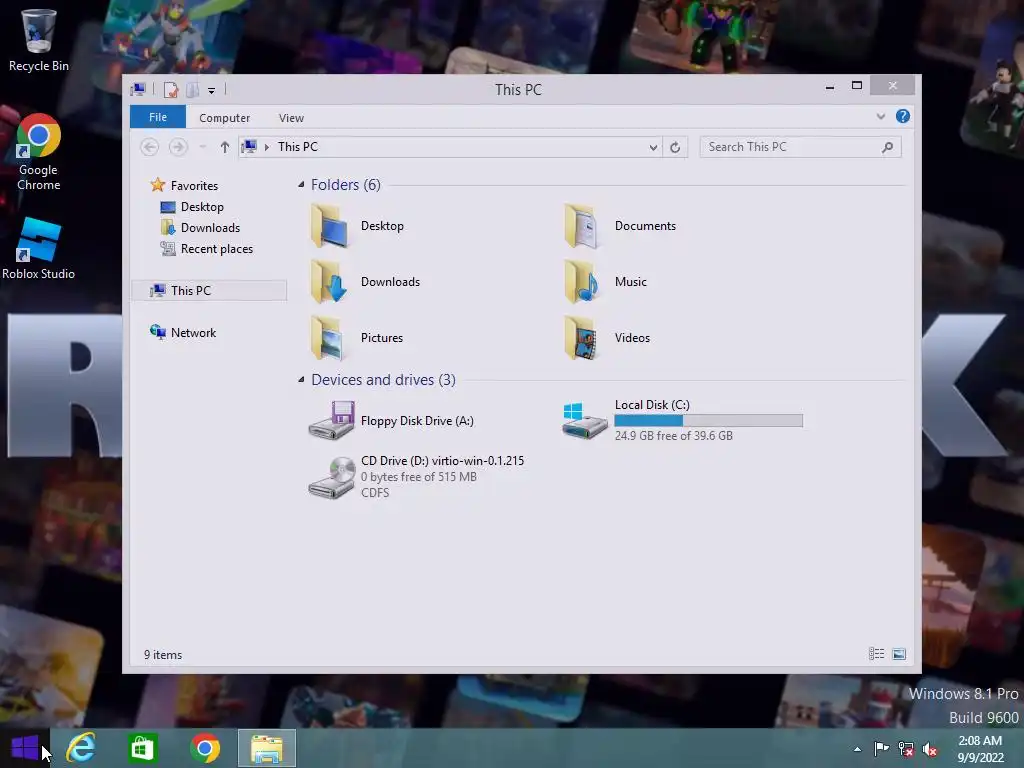Open the Windows Store taskbar icon
Screen dimensions: 1024x768
pyautogui.click(x=142, y=748)
